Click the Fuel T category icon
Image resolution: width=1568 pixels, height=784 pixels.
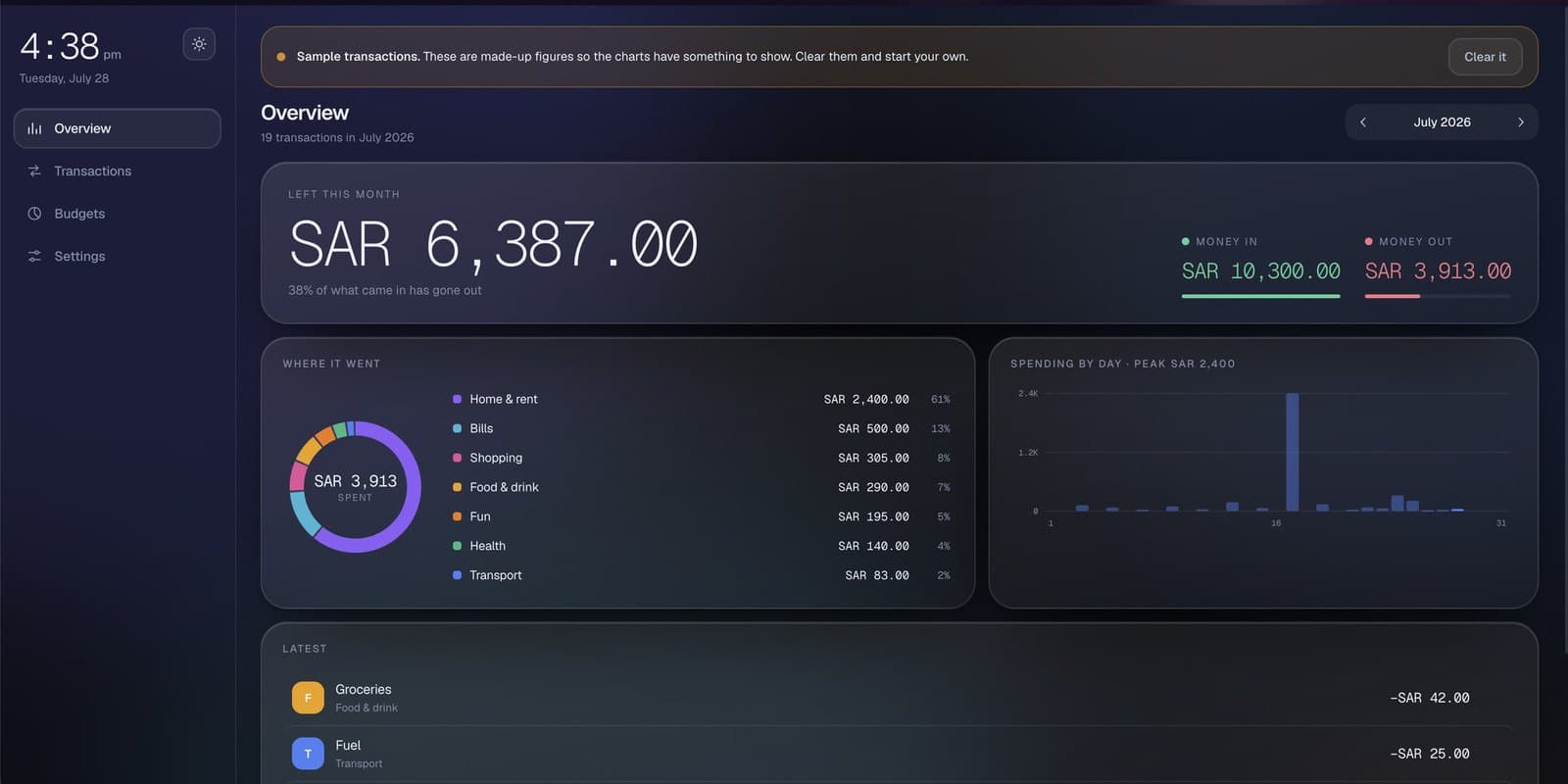308,754
